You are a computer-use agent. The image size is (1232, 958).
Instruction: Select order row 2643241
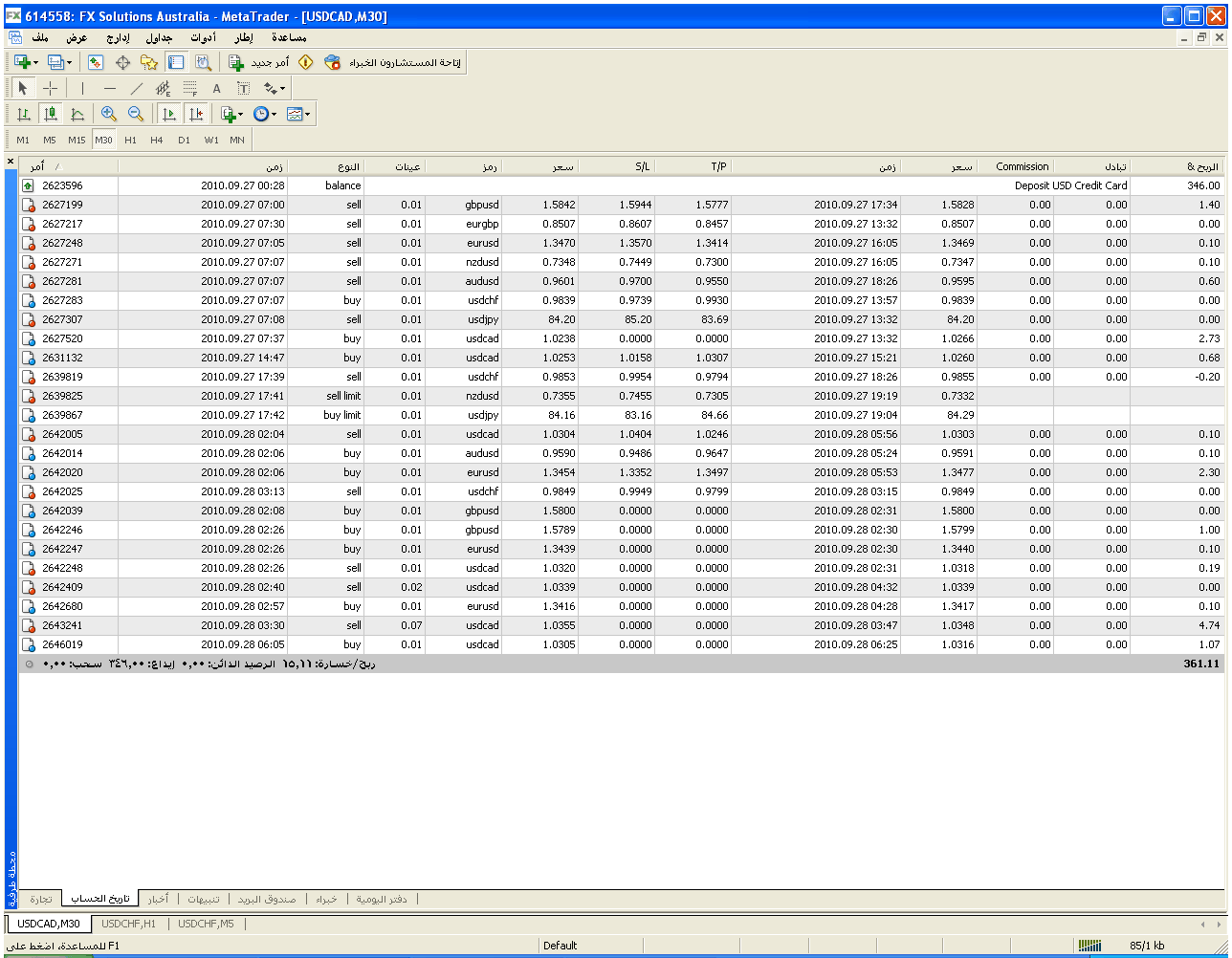point(622,625)
